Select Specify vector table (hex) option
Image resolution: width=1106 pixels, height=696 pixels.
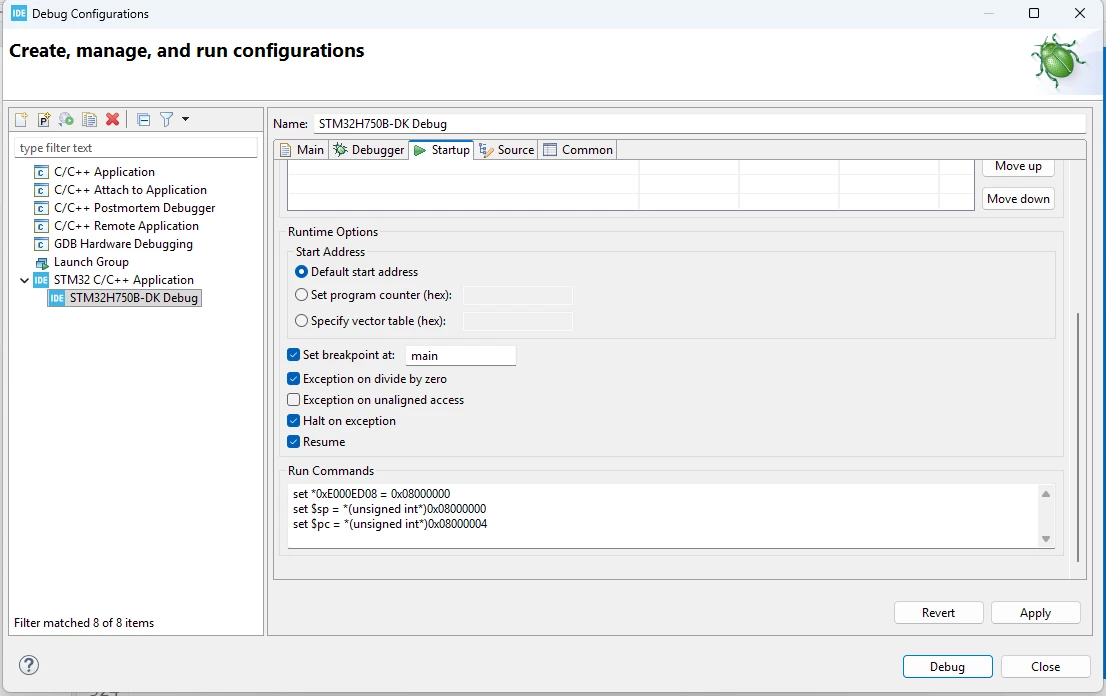pos(301,321)
